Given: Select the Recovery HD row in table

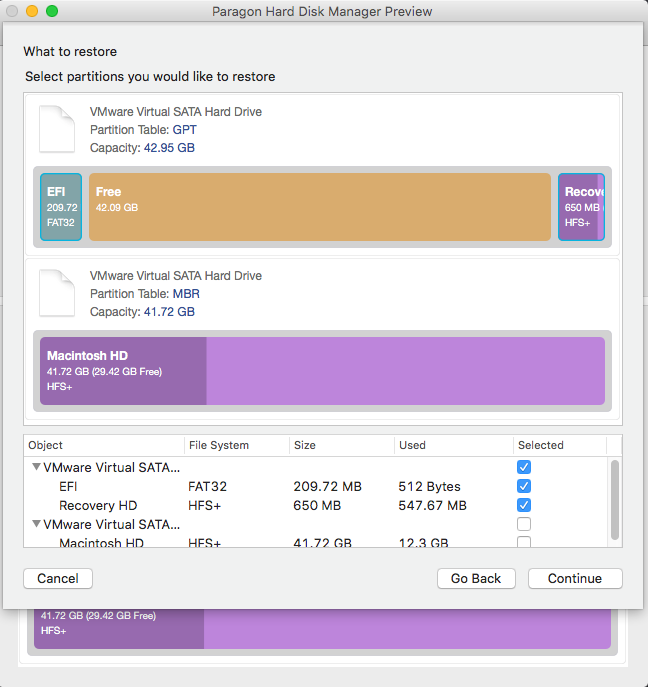Looking at the screenshot, I should tap(315, 505).
